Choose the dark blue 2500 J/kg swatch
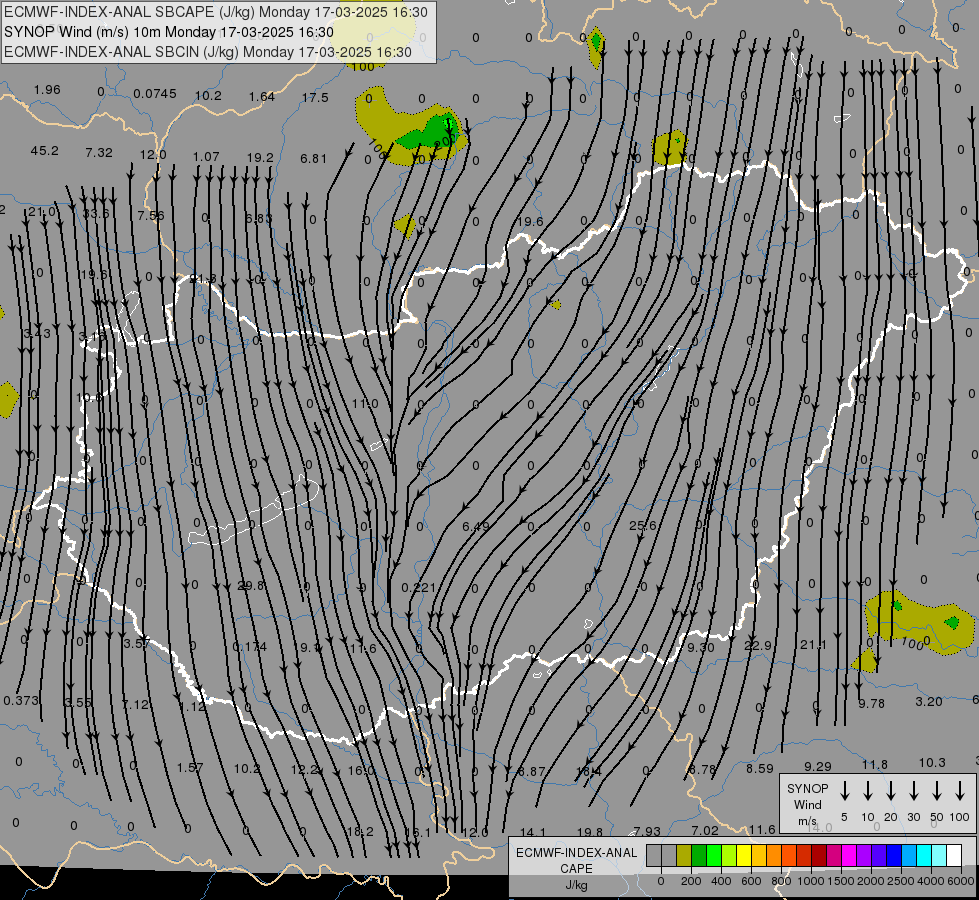Viewport: 979px width, 900px height. (893, 856)
